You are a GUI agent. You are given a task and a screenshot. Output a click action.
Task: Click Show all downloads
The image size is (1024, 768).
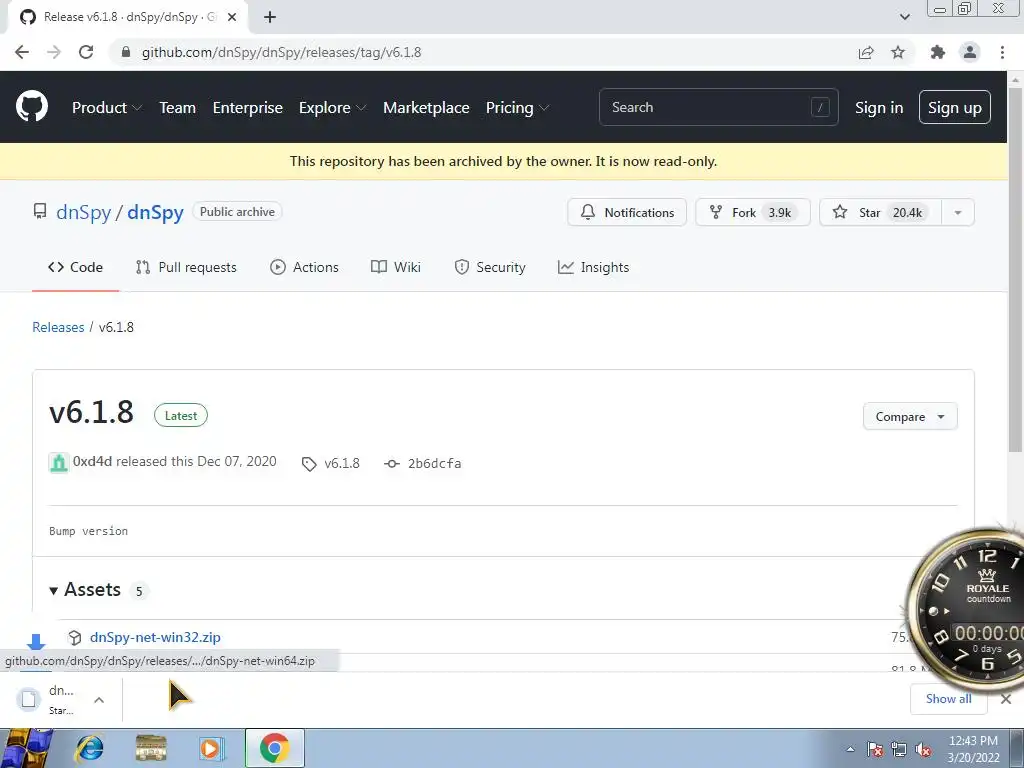(948, 699)
